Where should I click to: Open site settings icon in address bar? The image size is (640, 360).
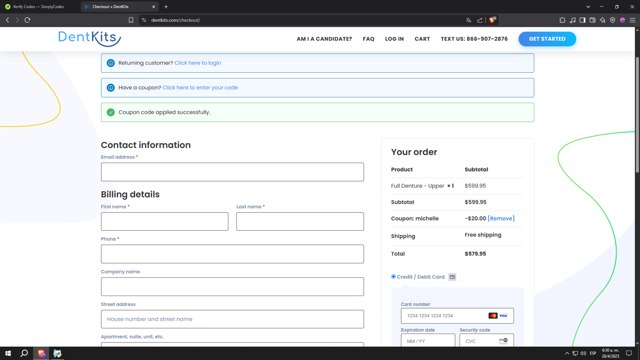click(x=144, y=20)
